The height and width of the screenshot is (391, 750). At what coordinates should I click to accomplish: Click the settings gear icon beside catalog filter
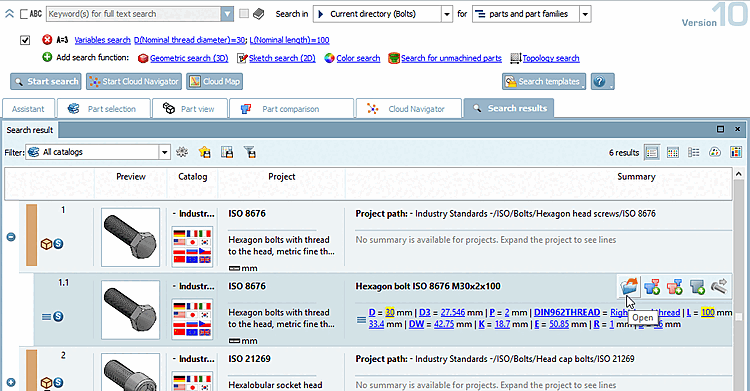[x=182, y=152]
